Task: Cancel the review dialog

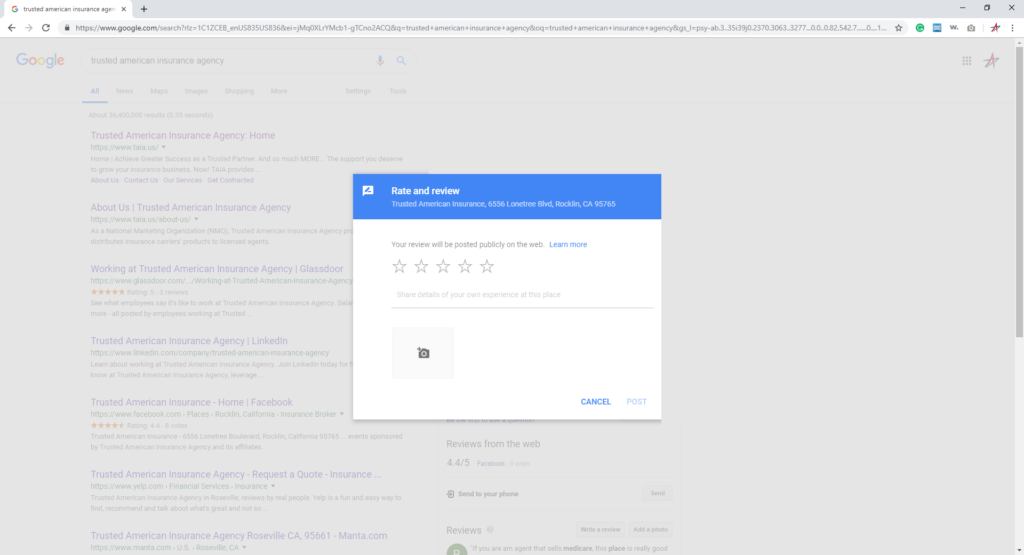Action: 596,402
